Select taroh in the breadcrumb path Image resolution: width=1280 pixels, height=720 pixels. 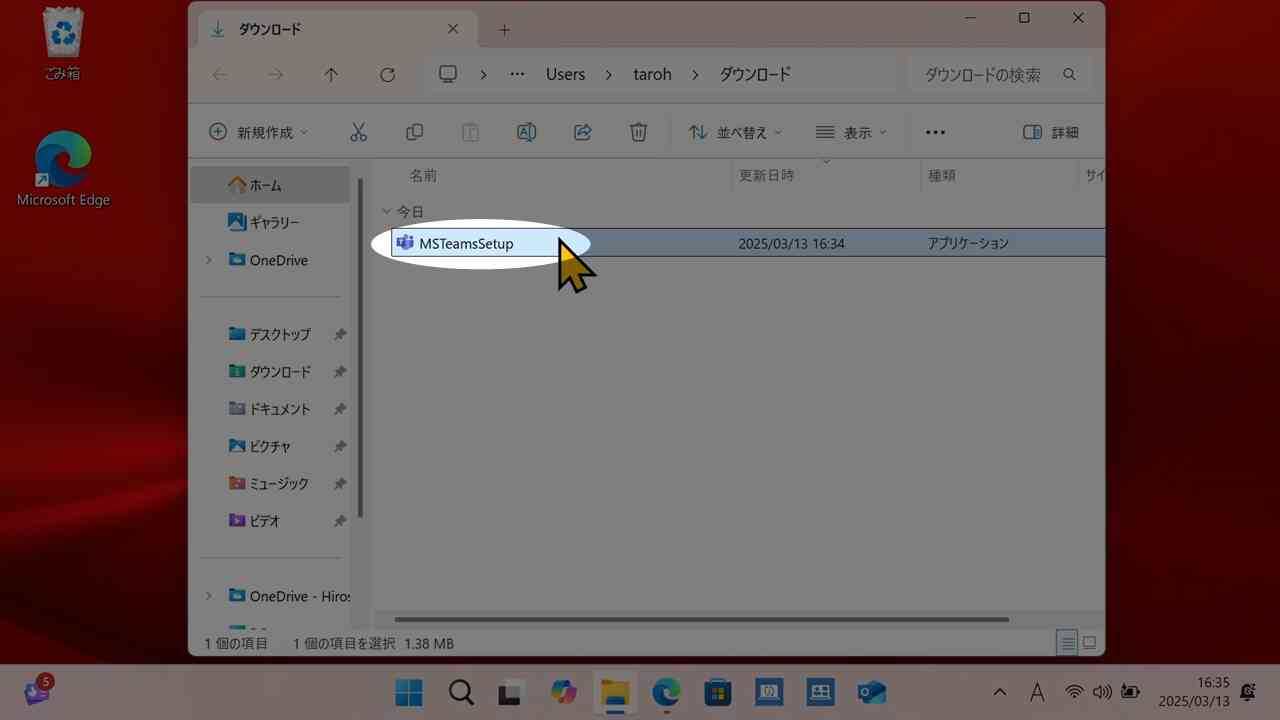click(x=652, y=74)
